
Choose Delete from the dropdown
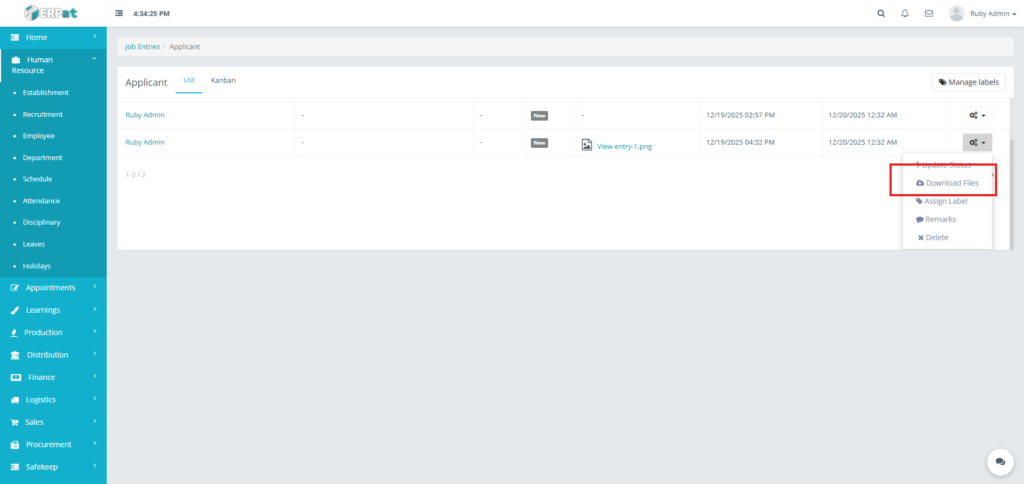coord(947,238)
